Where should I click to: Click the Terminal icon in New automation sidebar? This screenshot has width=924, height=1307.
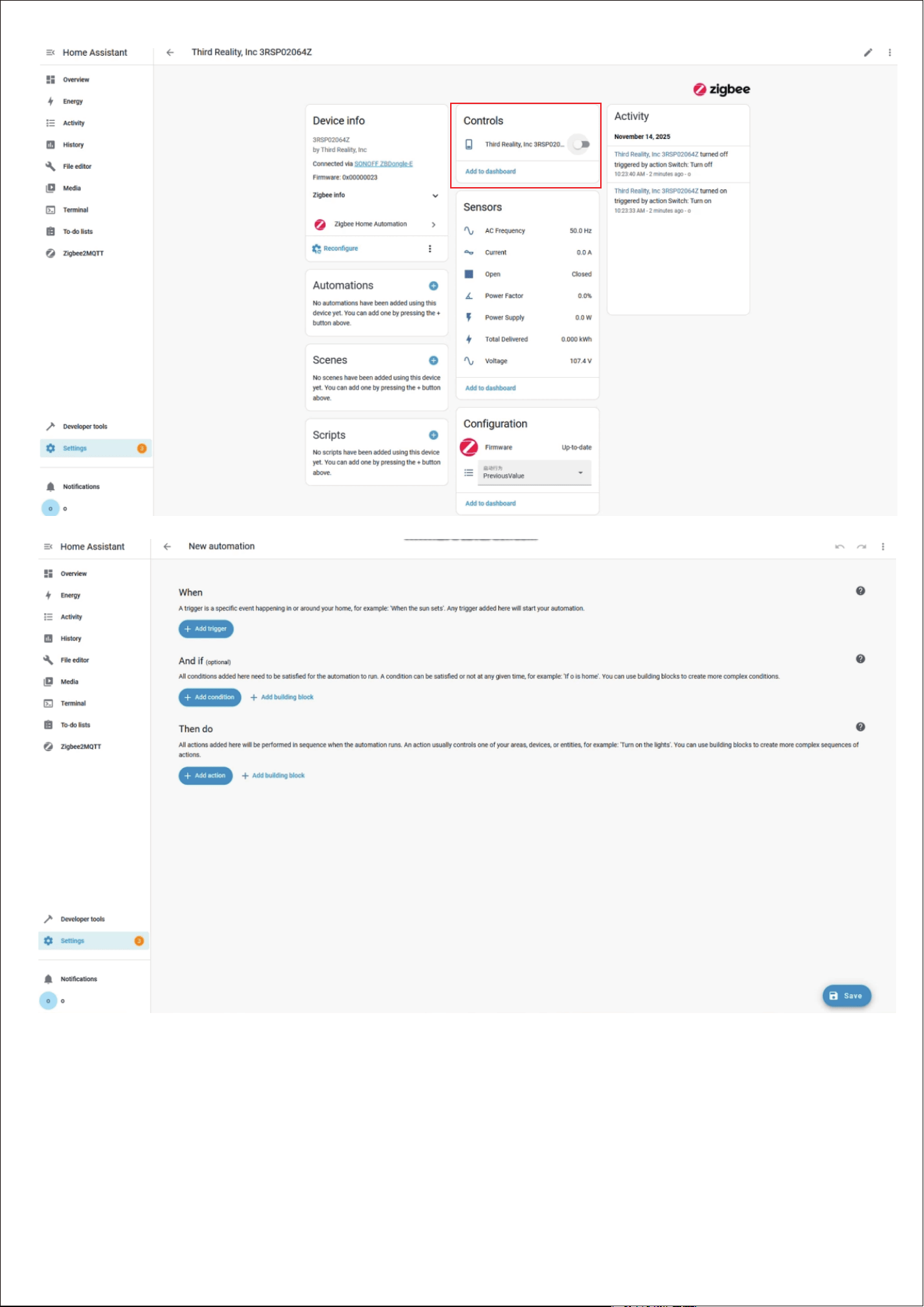tap(48, 704)
